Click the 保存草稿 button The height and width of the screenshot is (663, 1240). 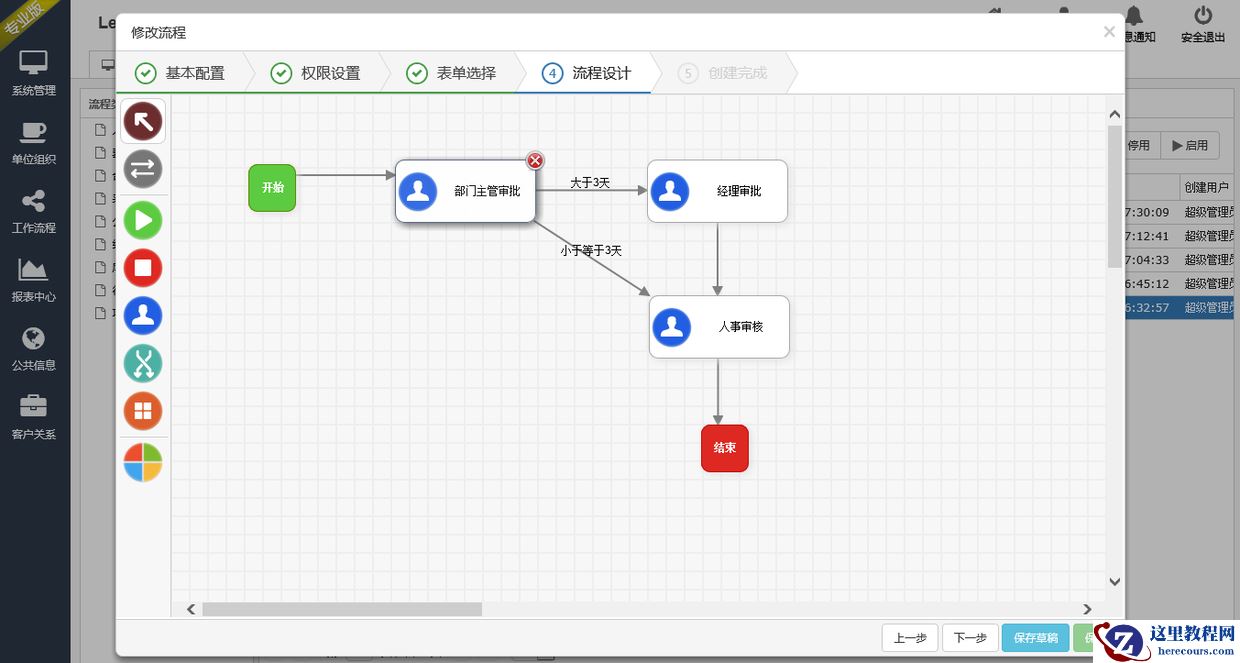[1035, 638]
